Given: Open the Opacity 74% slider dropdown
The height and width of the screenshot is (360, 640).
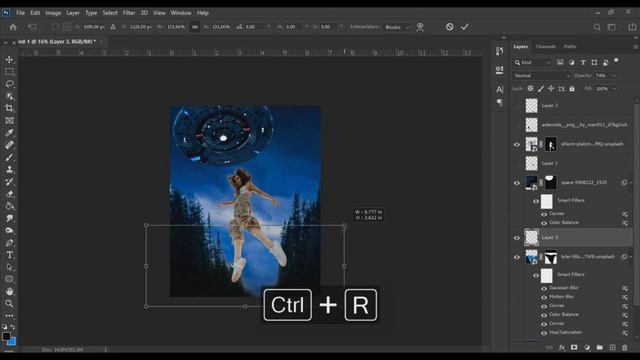Looking at the screenshot, I should pos(614,76).
